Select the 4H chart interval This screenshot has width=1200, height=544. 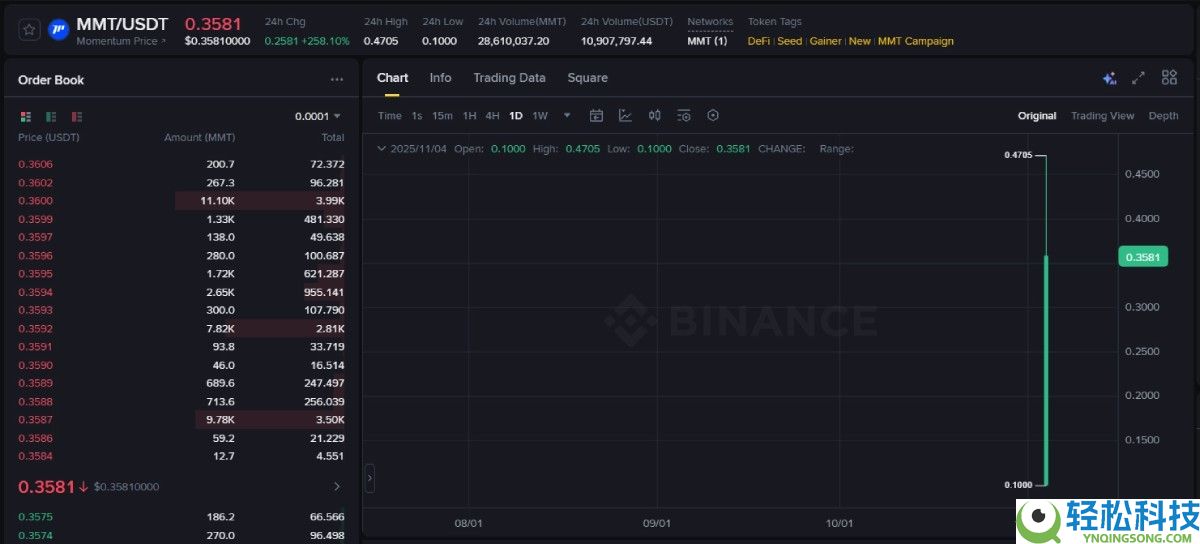tap(492, 116)
